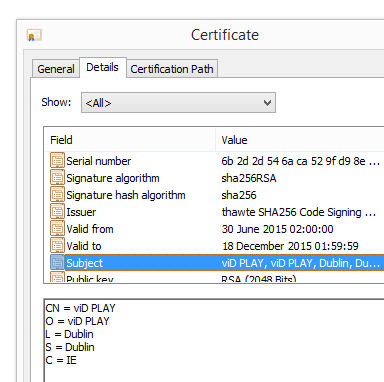The width and height of the screenshot is (384, 382).
Task: Click the 30 June 2015 02:00:00 value
Action: point(277,229)
